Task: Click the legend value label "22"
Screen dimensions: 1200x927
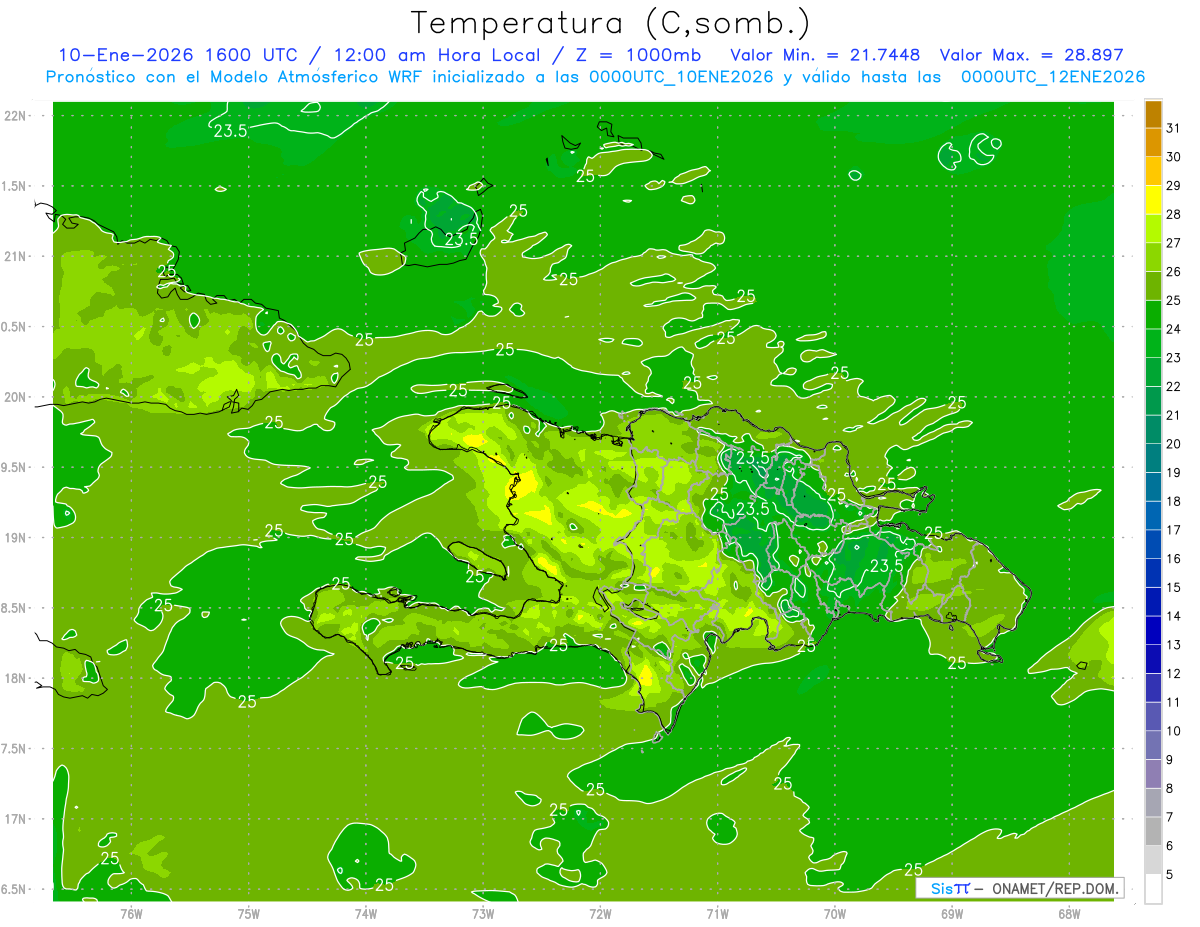Action: click(1174, 386)
